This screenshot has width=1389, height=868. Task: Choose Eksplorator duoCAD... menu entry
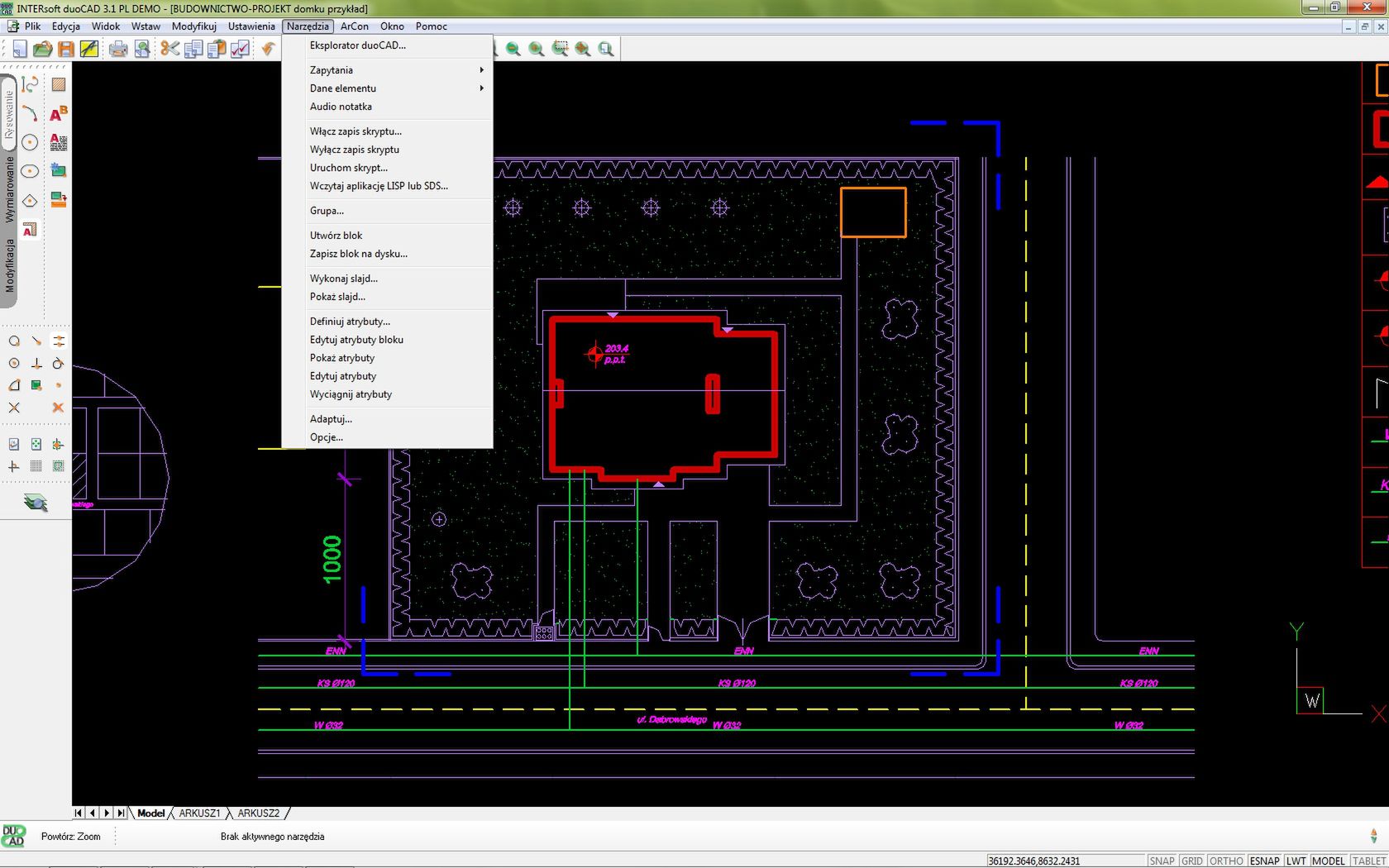(x=388, y=45)
